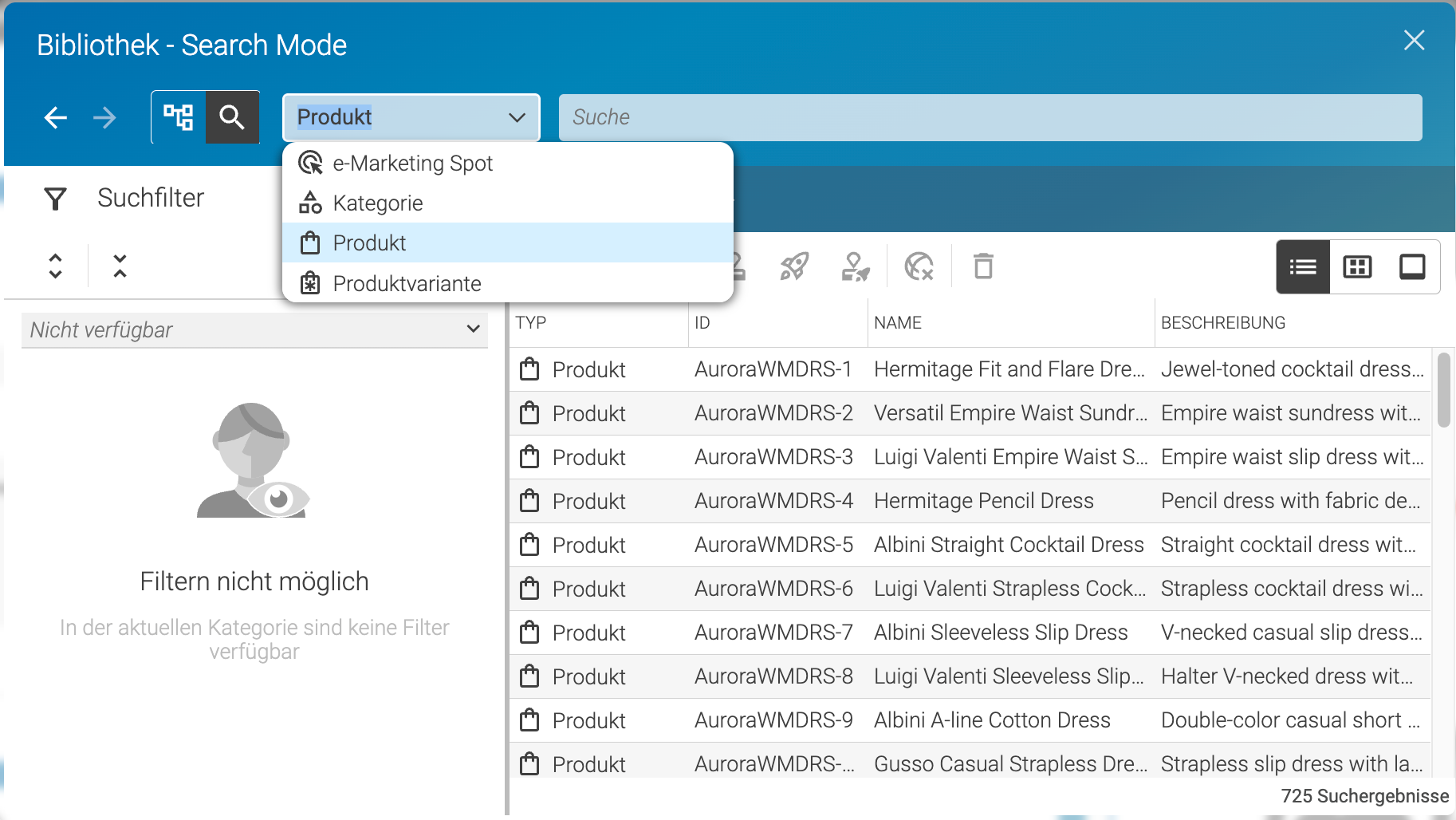
Task: Sort by BESCHREIBUNG column header
Action: coord(1223,322)
